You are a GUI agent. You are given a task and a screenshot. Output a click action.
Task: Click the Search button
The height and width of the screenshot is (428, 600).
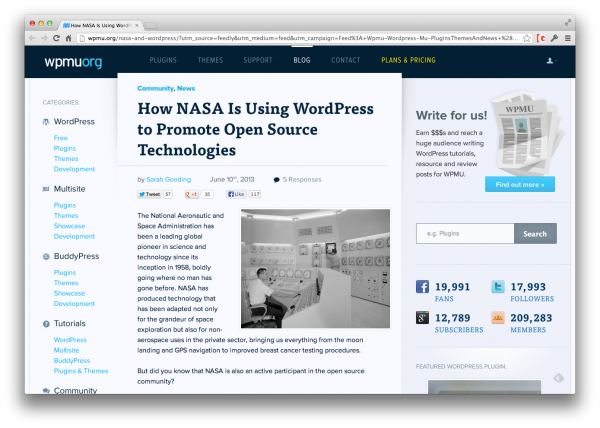point(535,233)
